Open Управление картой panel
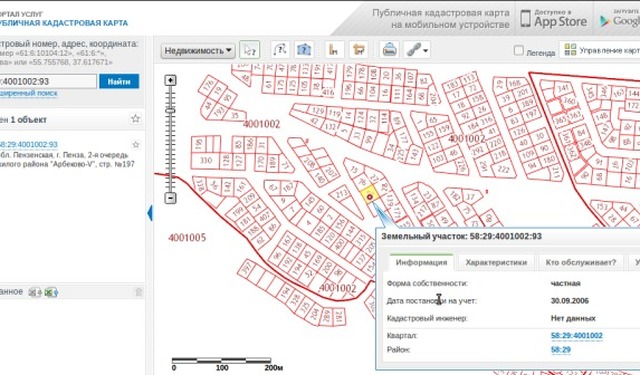This screenshot has height=375, width=640. [600, 50]
